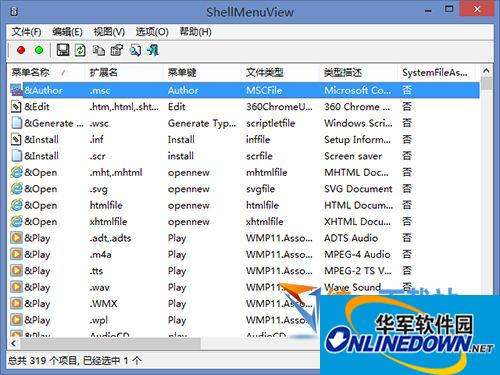The image size is (500, 375).
Task: Click the horizontal scrollbar left arrow
Action: tap(13, 343)
